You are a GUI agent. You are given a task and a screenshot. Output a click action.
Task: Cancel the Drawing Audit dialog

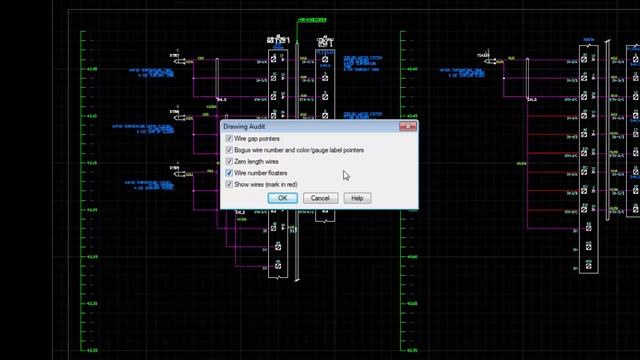320,198
